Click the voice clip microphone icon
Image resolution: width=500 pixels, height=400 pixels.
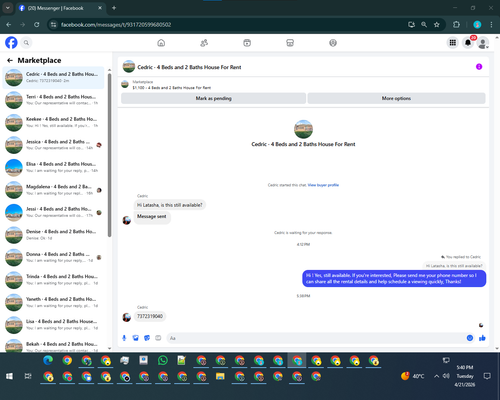124,338
